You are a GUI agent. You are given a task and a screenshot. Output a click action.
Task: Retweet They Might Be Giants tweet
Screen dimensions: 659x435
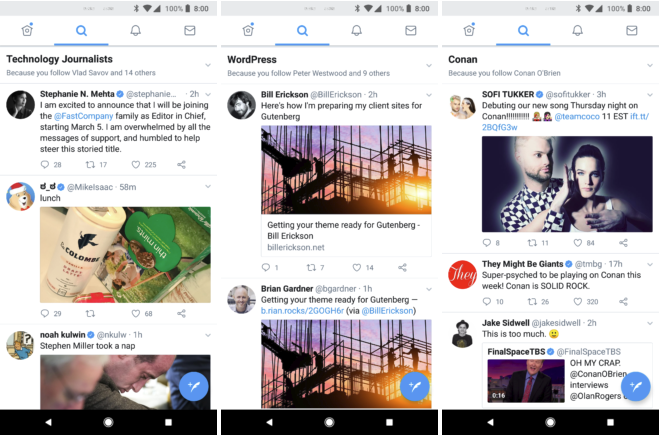coord(532,301)
